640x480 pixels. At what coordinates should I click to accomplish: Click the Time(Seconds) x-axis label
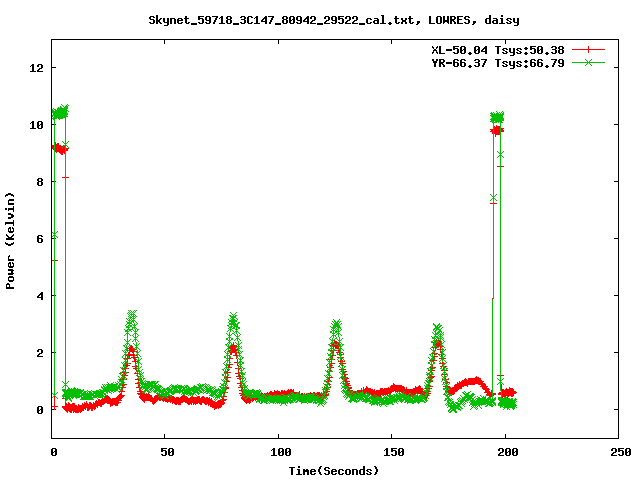333,471
